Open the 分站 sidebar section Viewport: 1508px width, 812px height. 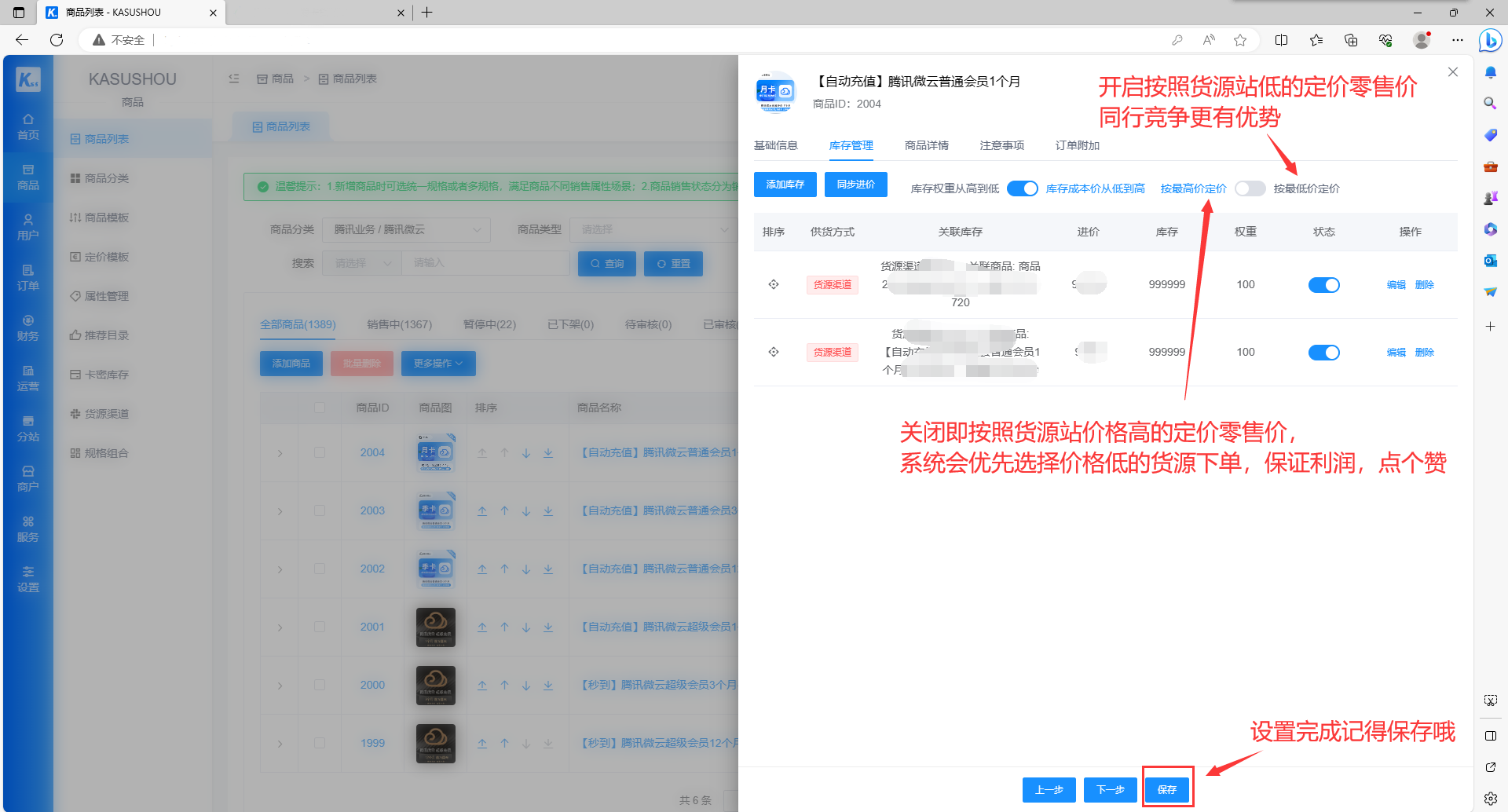(x=28, y=428)
